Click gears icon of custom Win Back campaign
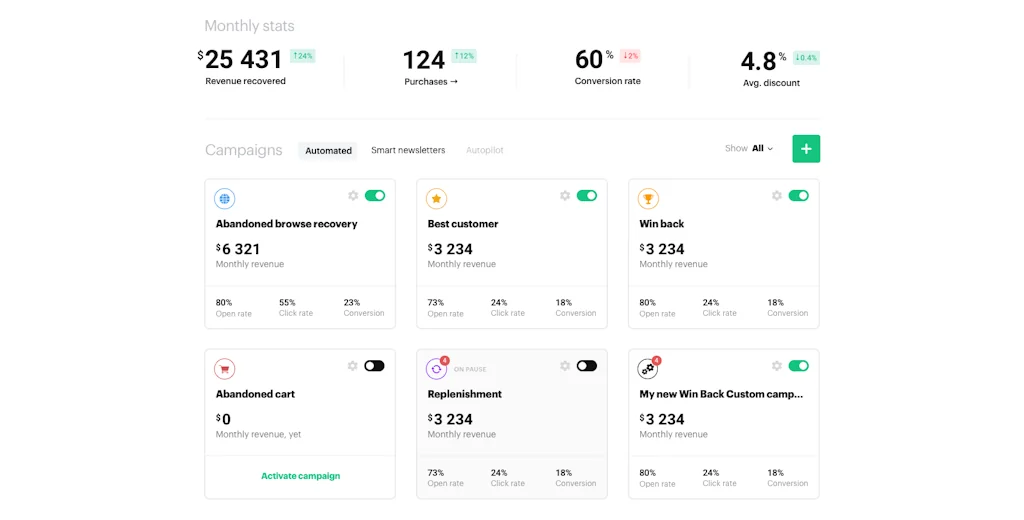 pyautogui.click(x=648, y=369)
